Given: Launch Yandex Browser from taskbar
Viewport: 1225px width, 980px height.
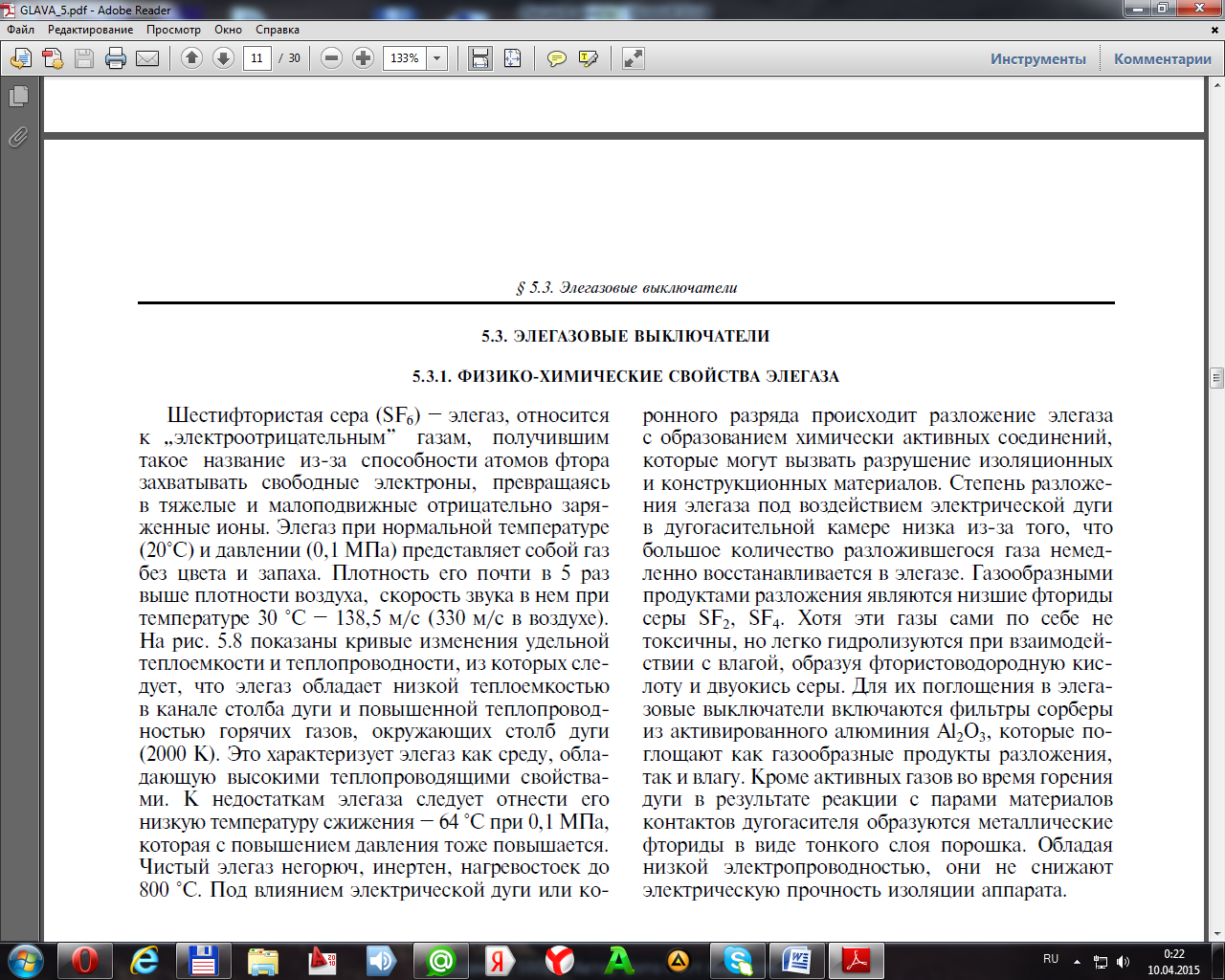Looking at the screenshot, I should pos(560,960).
